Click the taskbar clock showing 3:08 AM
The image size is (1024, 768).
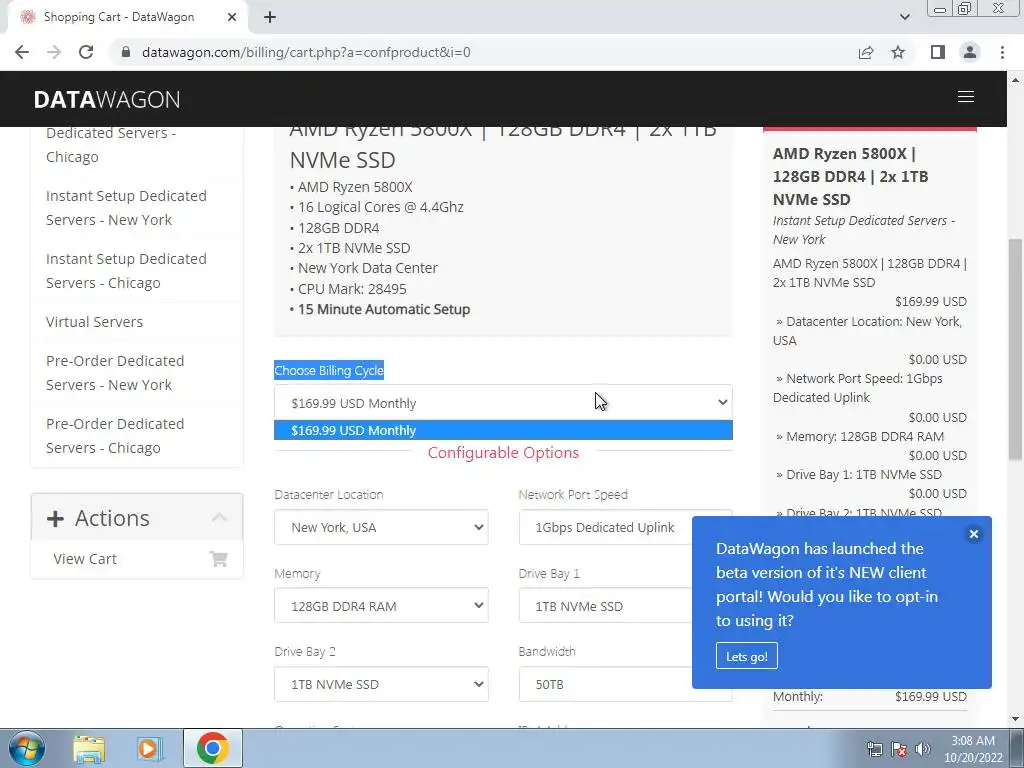tap(972, 749)
